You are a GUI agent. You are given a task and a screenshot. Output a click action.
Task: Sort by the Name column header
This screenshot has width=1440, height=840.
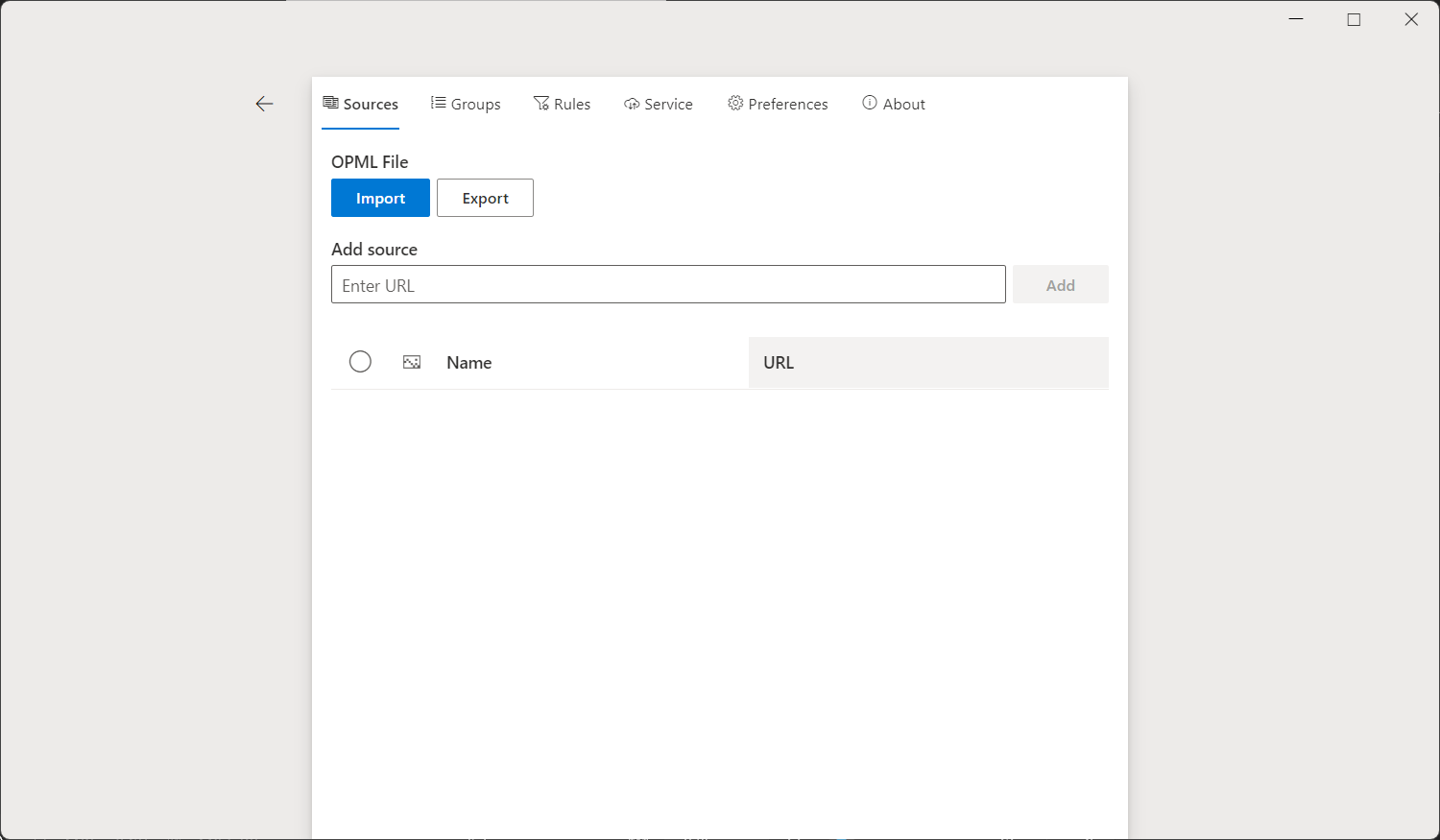(469, 363)
